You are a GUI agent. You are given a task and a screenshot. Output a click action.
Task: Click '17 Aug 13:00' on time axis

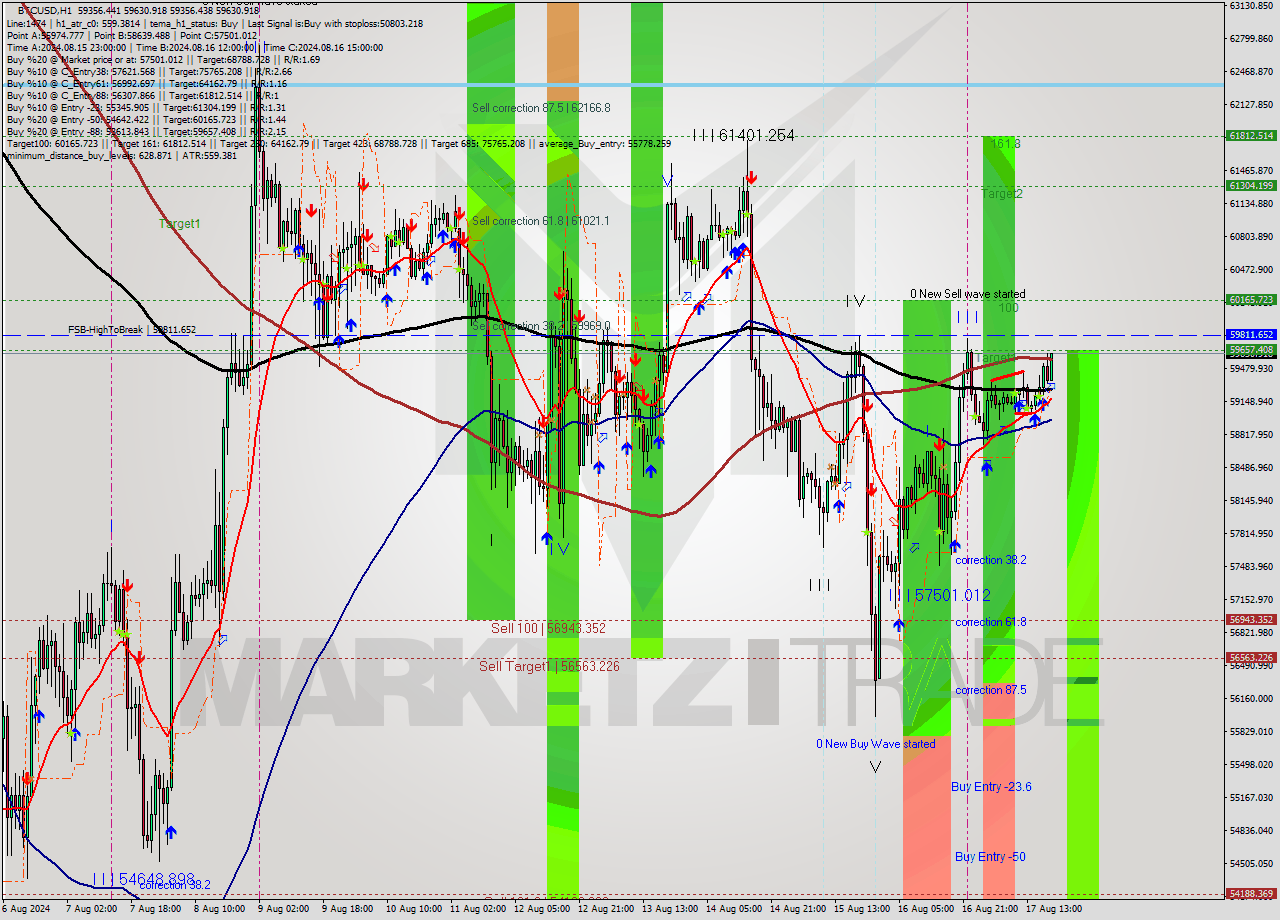1054,909
